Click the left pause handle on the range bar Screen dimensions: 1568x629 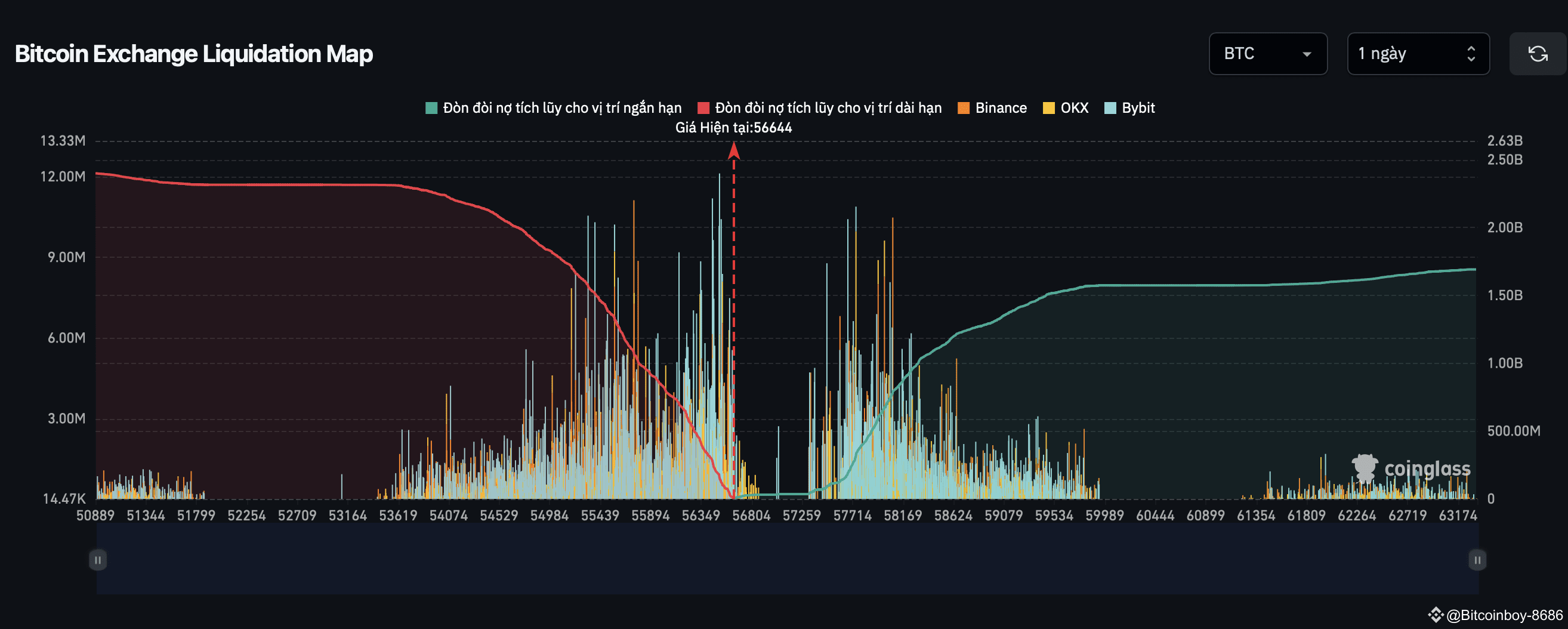pos(97,560)
